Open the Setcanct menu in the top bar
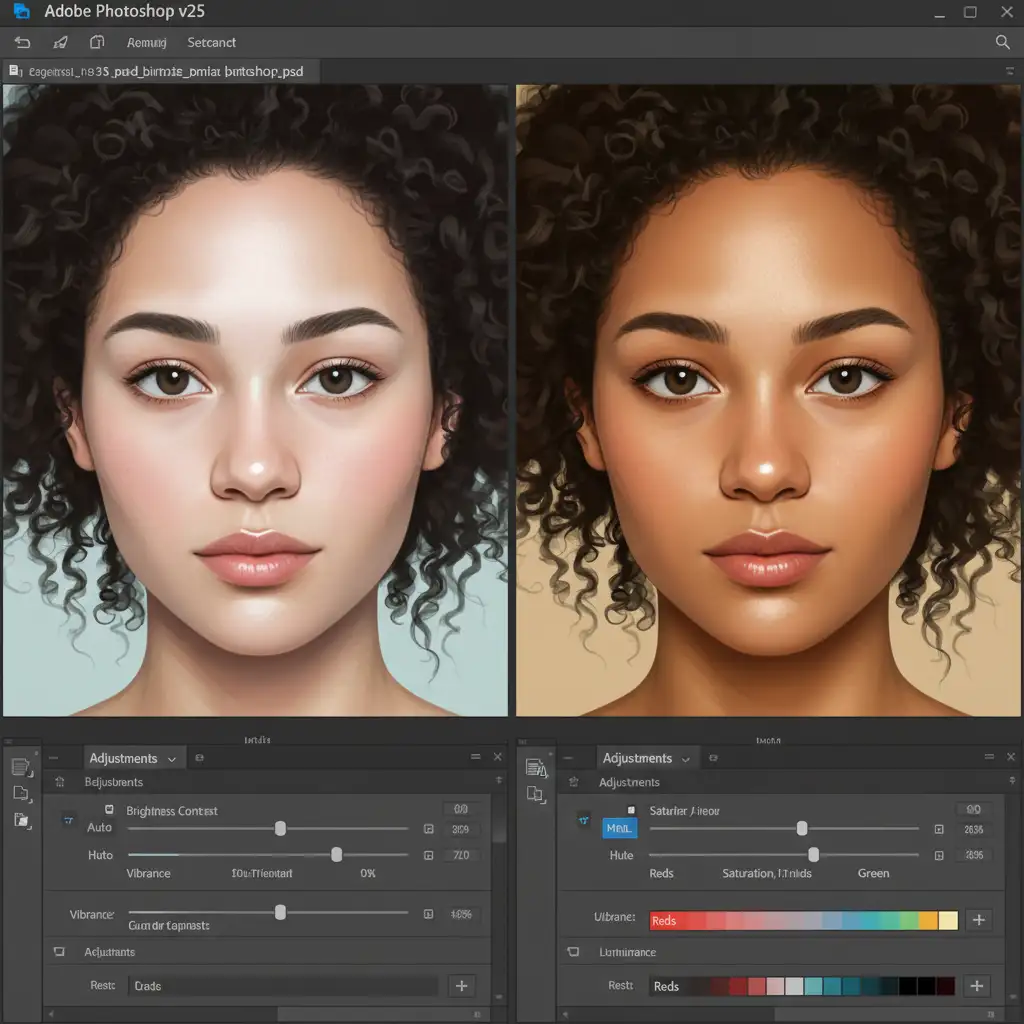Screen dimensions: 1024x1024 pos(211,43)
